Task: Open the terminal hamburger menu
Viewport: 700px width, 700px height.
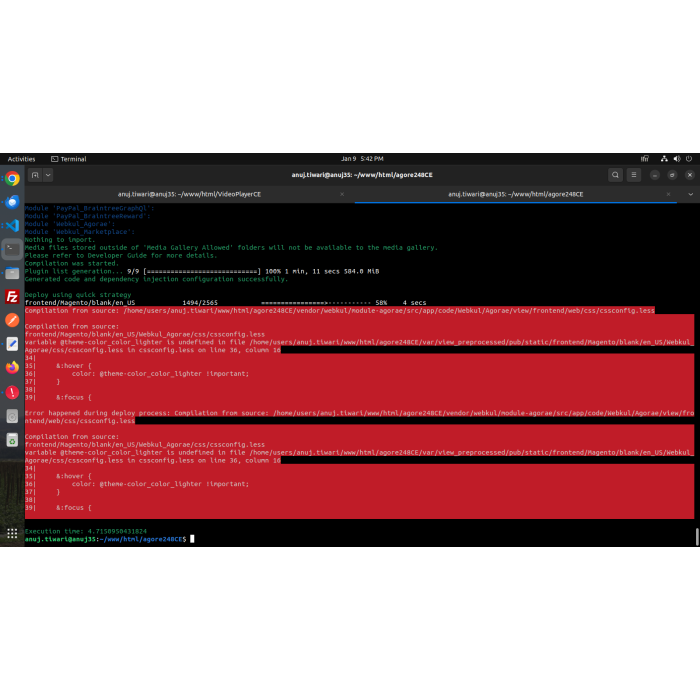Action: pyautogui.click(x=637, y=175)
